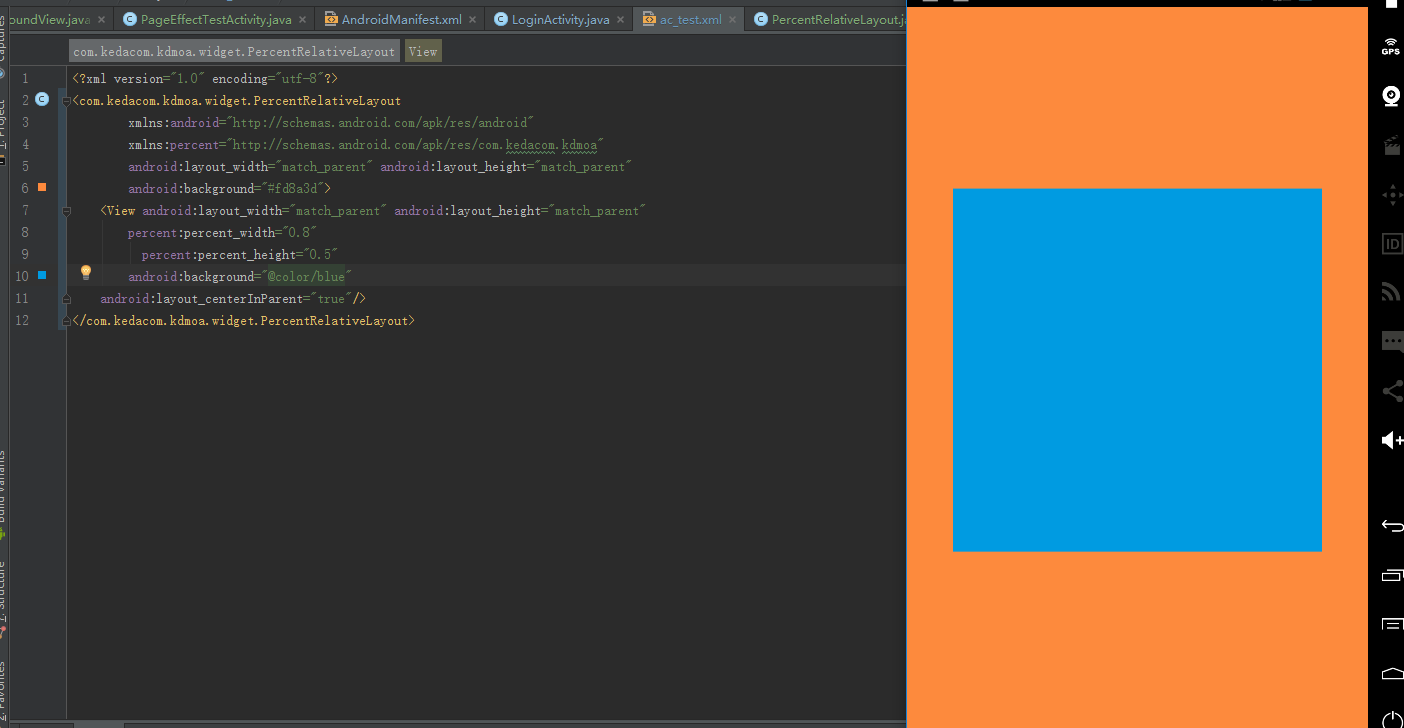Click the blue View in emulator
Screen dimensions: 1404x728
[1137, 370]
